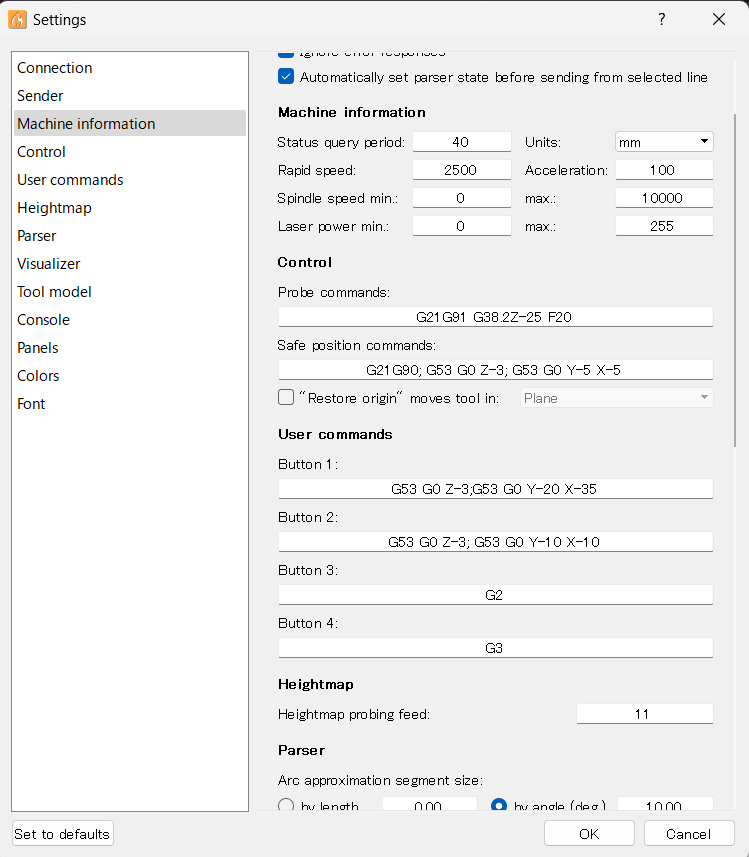
Task: Click the Candle app icon in title bar
Action: [17, 19]
